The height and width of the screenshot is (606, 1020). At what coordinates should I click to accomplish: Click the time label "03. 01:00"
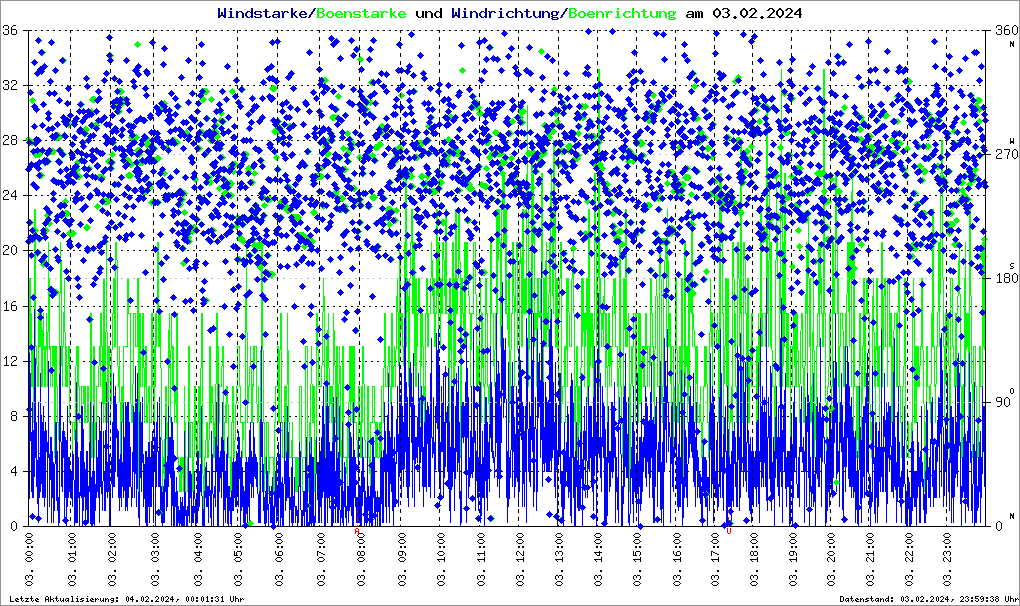[72, 559]
